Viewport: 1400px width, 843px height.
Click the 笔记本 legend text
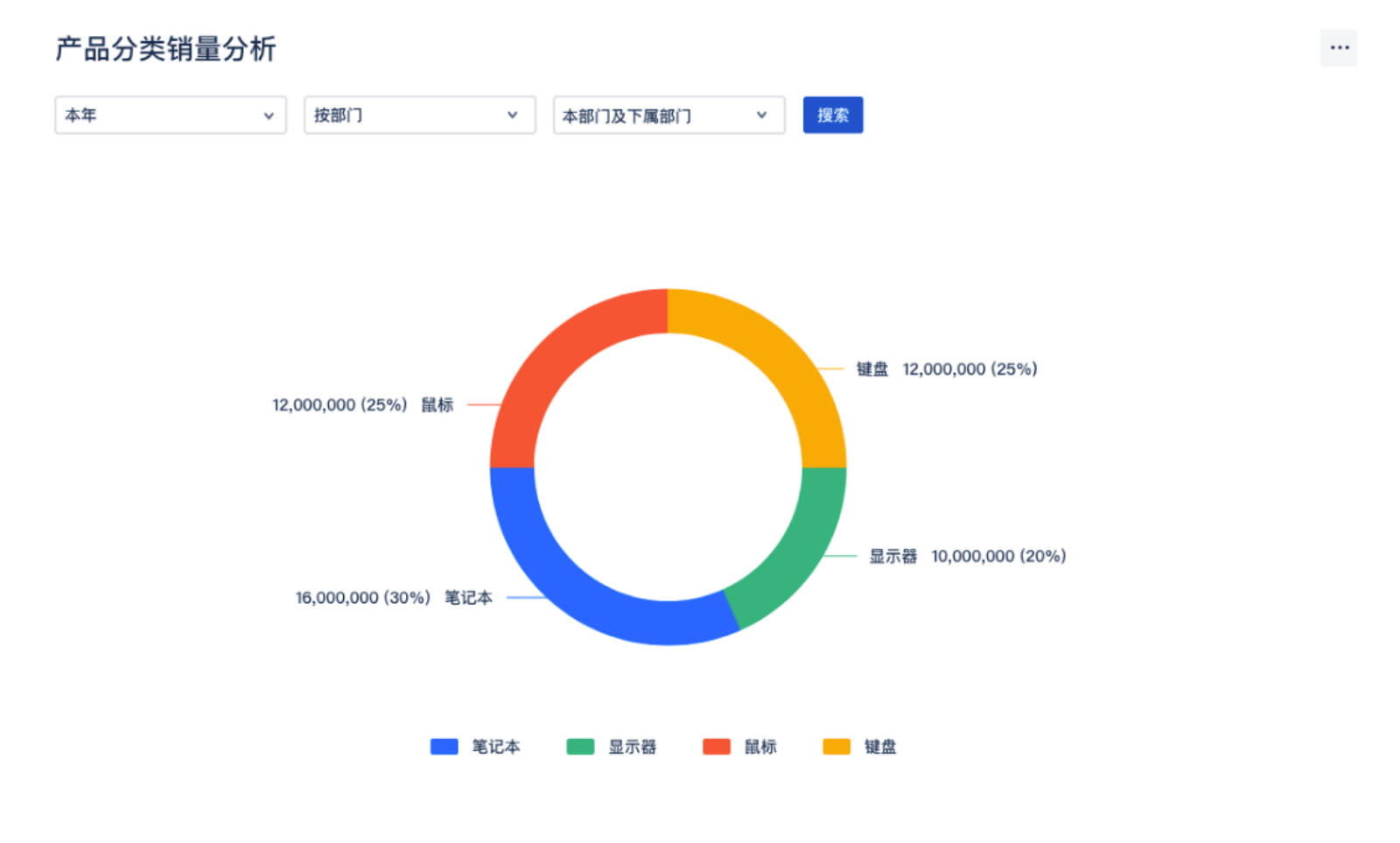tap(496, 747)
